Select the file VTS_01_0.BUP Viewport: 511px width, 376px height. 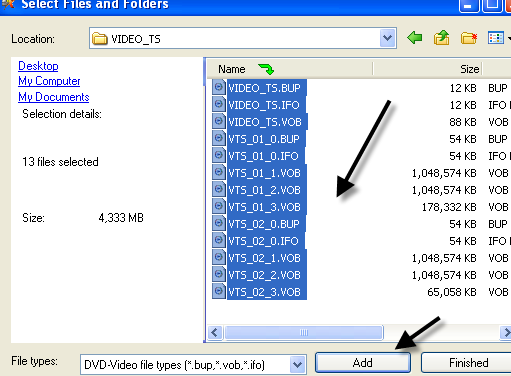266,139
